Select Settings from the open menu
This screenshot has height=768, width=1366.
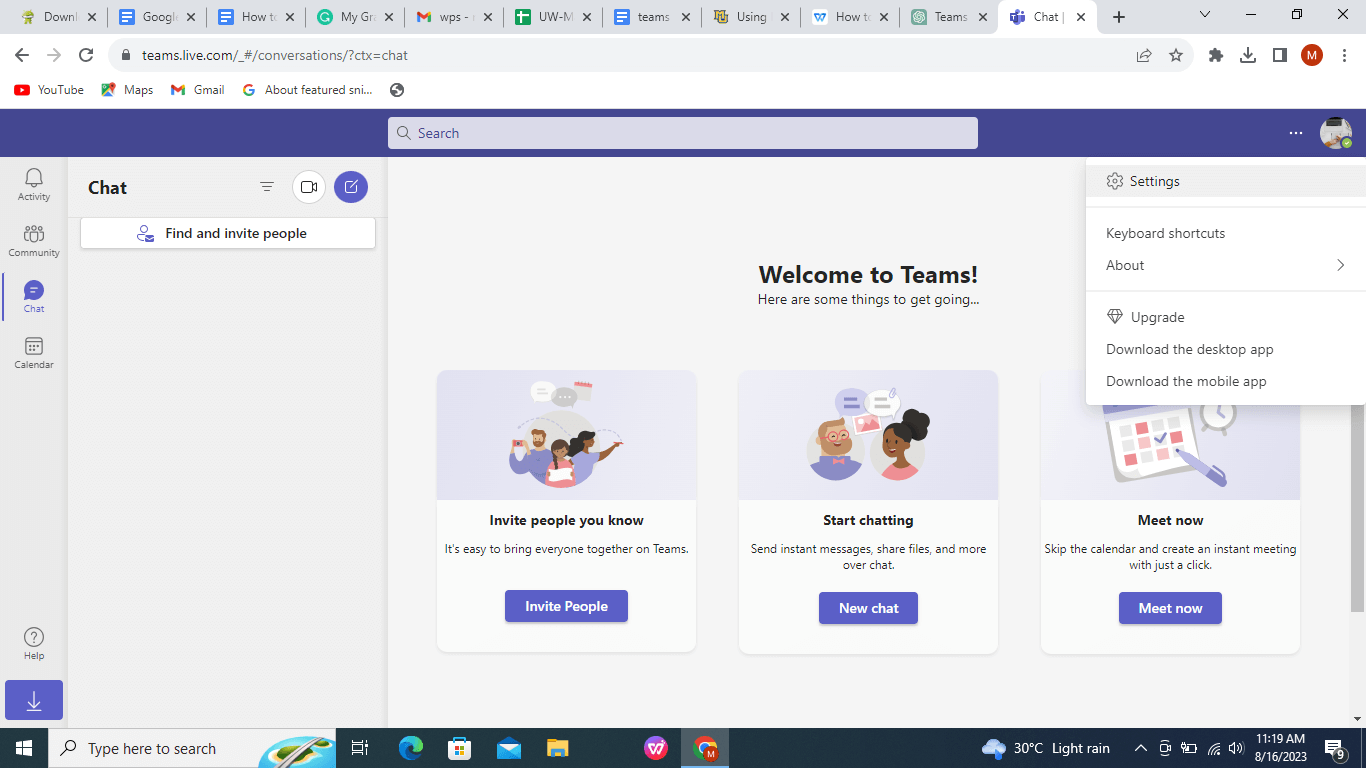(x=1154, y=181)
